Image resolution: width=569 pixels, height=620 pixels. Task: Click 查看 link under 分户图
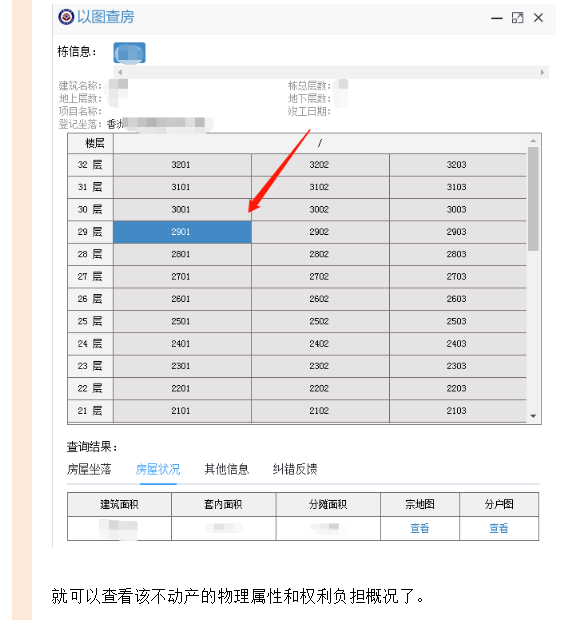tap(499, 528)
